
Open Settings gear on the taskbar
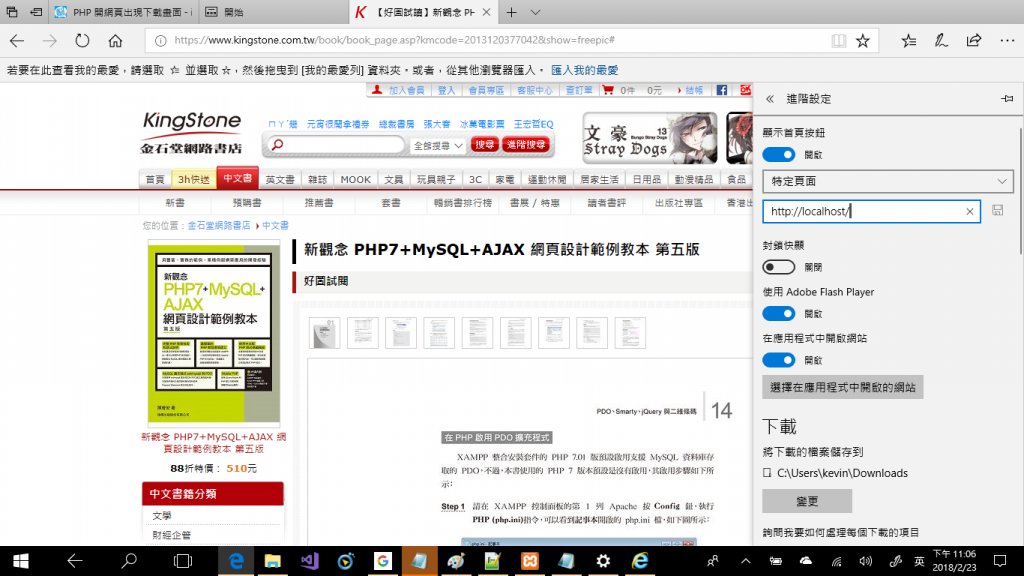click(x=603, y=561)
